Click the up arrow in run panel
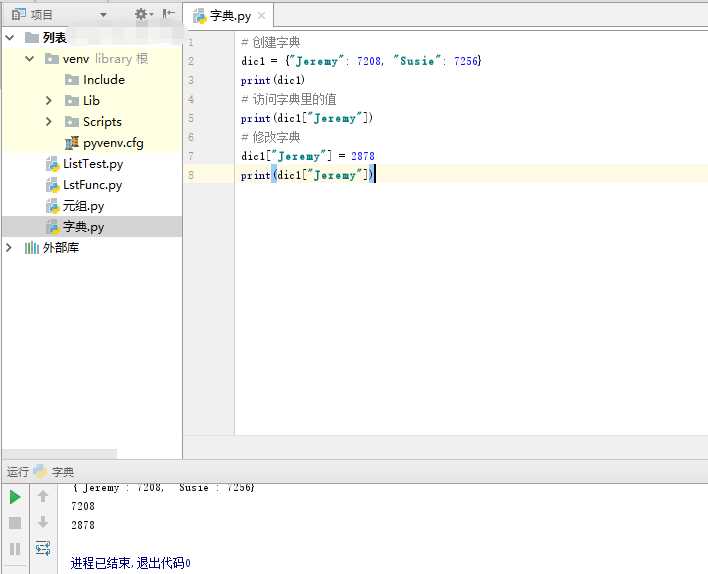The height and width of the screenshot is (574, 708). [43, 496]
